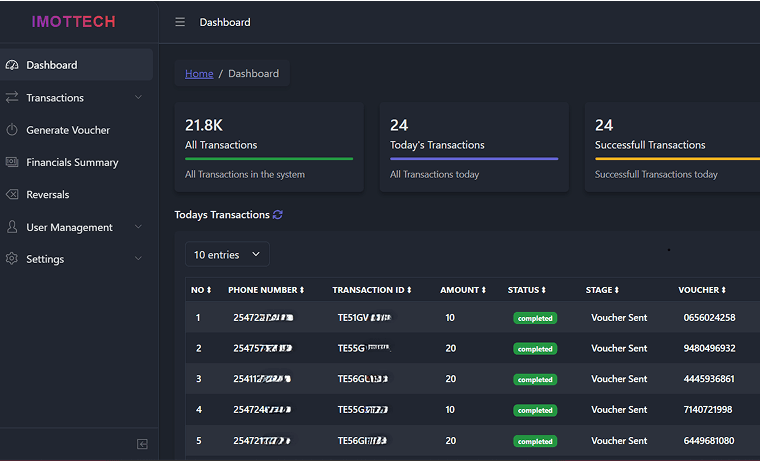This screenshot has height=461, width=760.
Task: Toggle the hamburger menu icon in header
Action: click(180, 22)
